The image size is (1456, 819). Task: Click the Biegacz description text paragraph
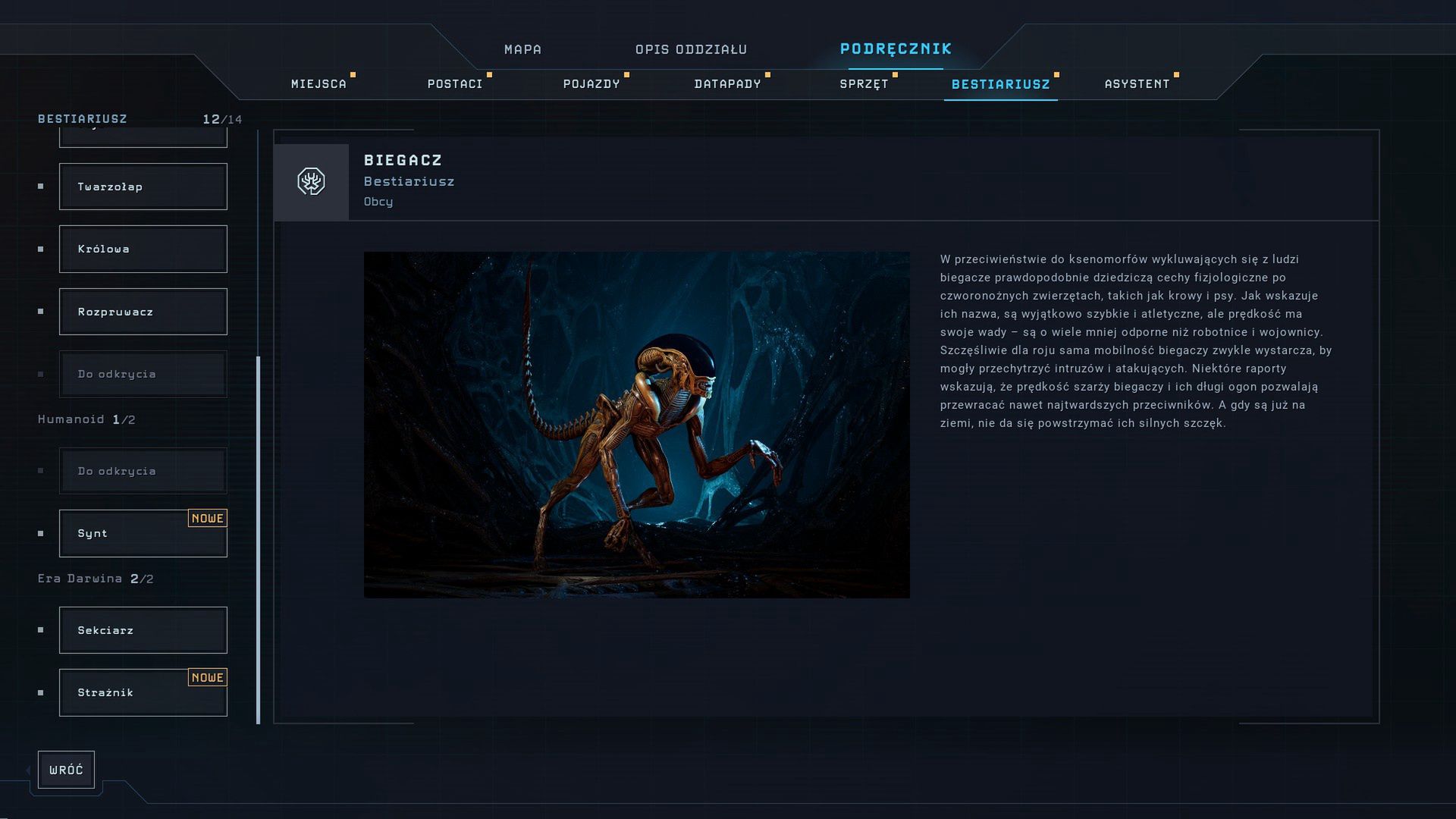tap(1136, 341)
